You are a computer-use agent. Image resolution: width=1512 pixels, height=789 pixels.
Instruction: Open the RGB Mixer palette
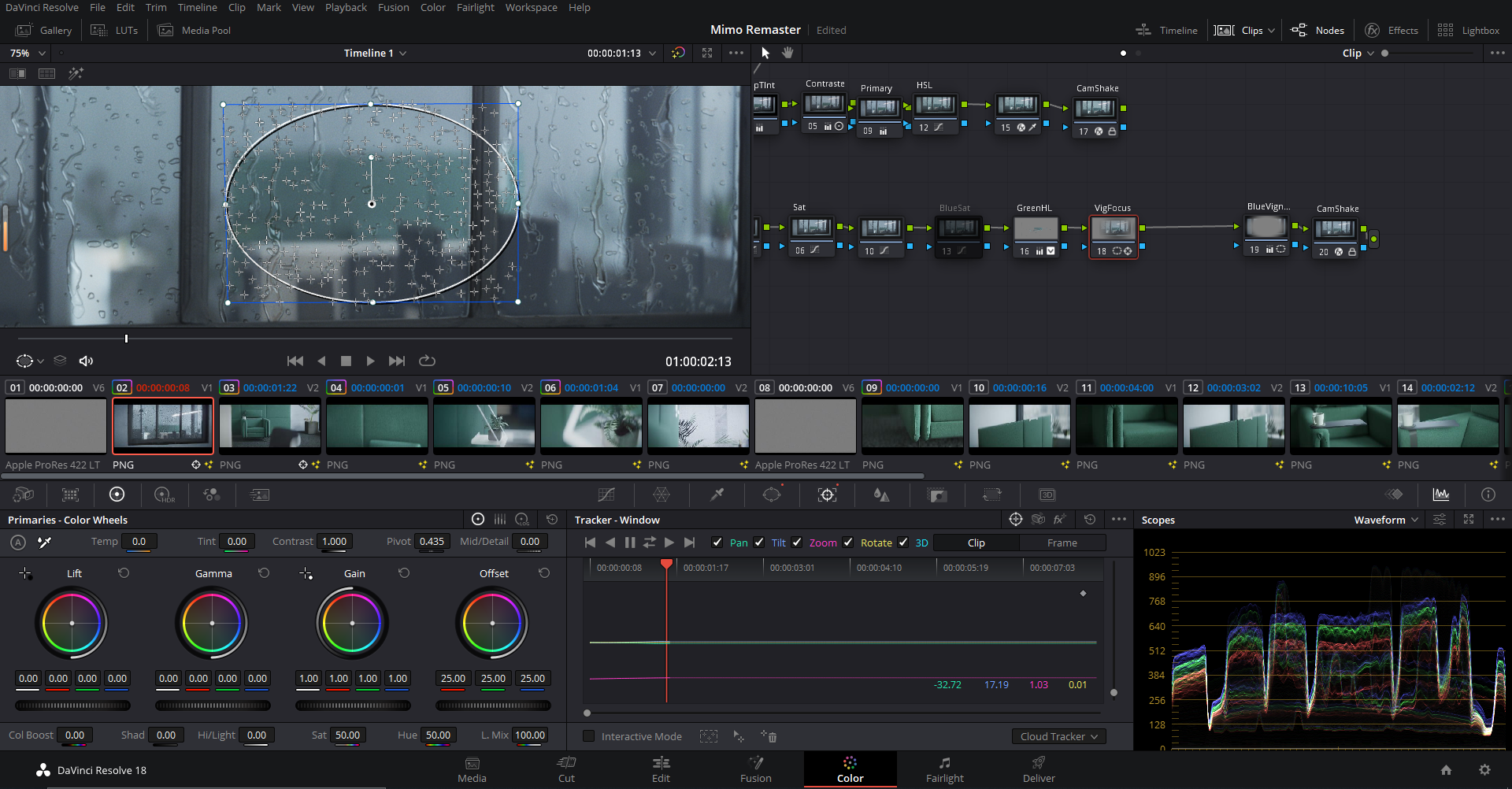point(212,495)
